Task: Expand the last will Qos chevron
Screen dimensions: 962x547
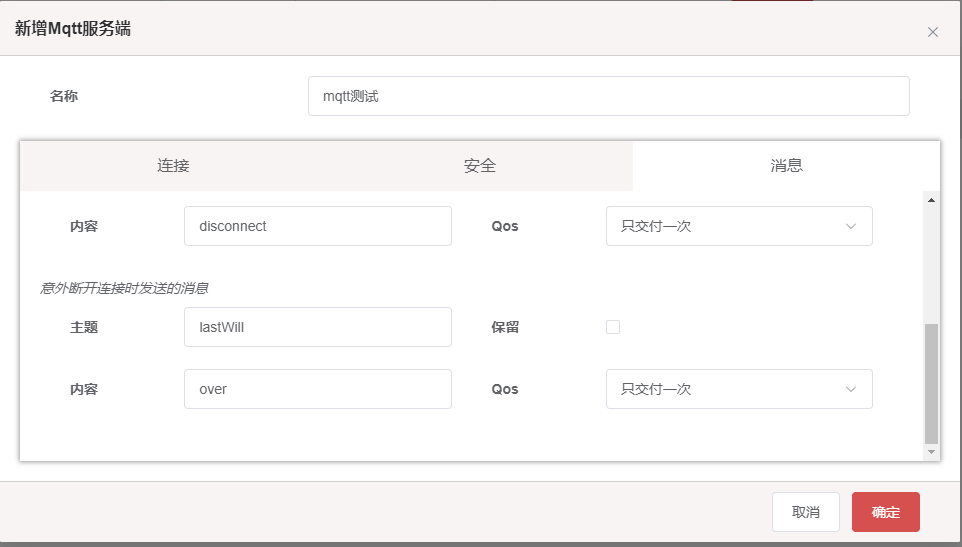Action: pyautogui.click(x=851, y=389)
